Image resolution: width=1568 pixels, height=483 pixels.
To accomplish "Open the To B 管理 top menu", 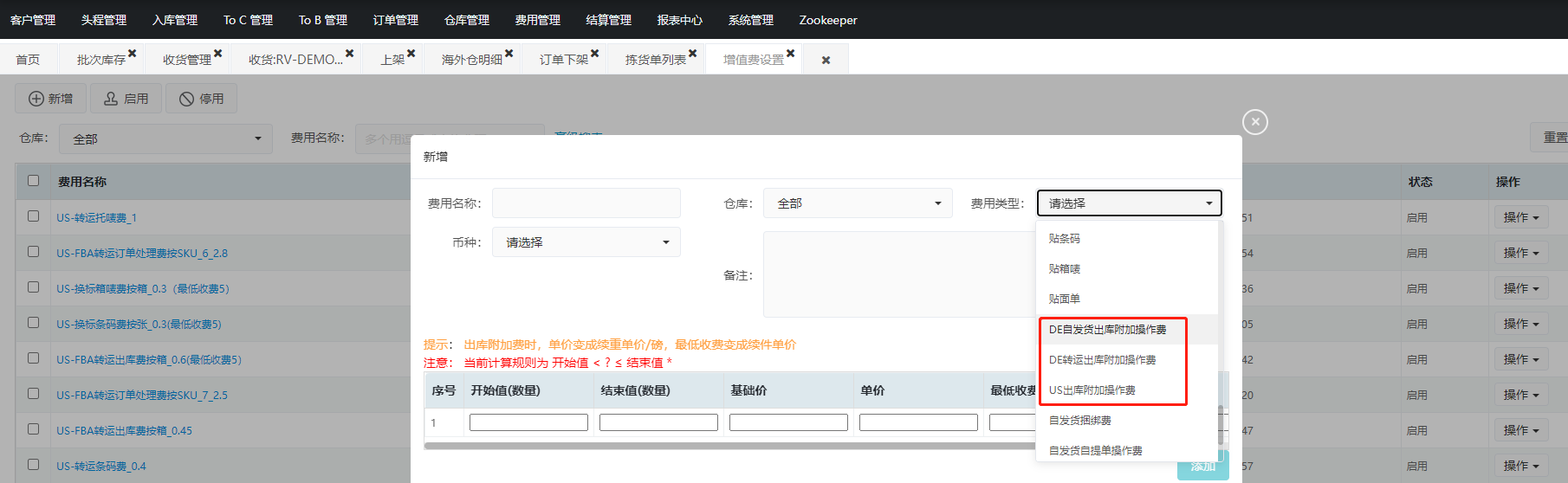I will click(x=323, y=20).
